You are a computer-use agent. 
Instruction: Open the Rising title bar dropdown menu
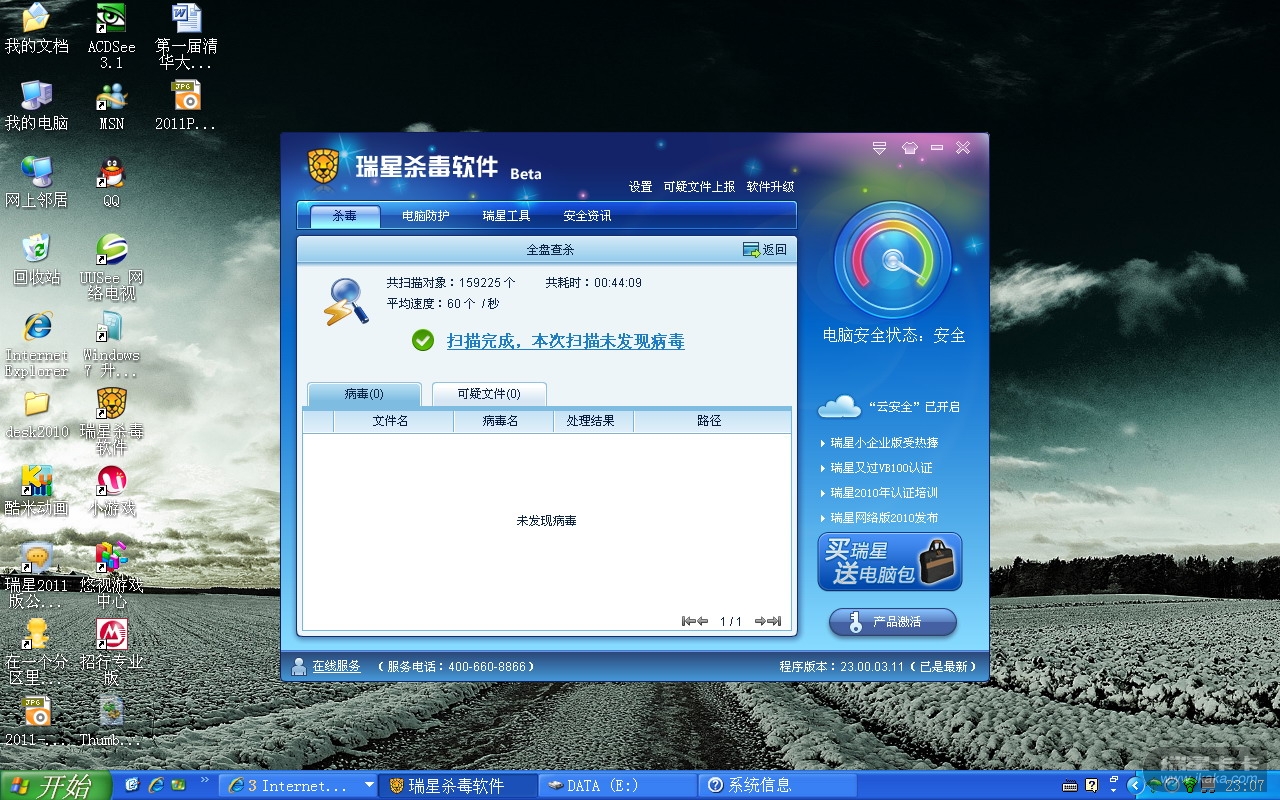(x=879, y=148)
